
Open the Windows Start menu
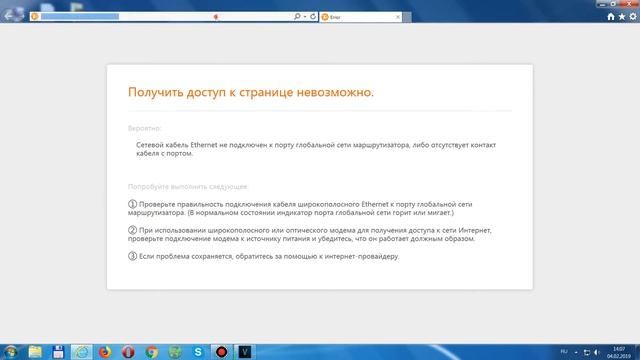coord(11,352)
